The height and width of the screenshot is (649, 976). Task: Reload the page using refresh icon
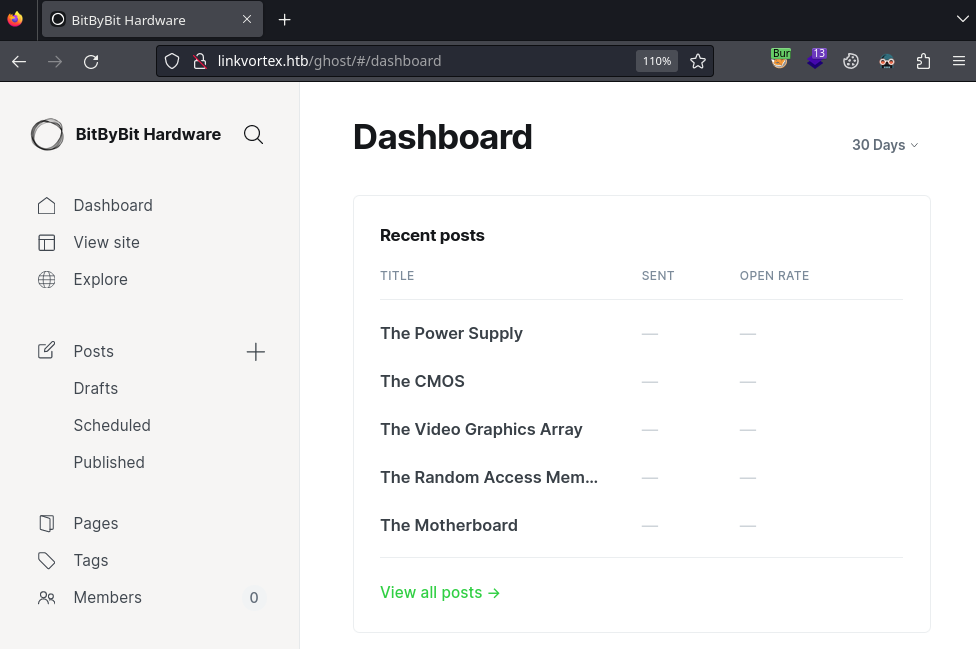(x=91, y=61)
